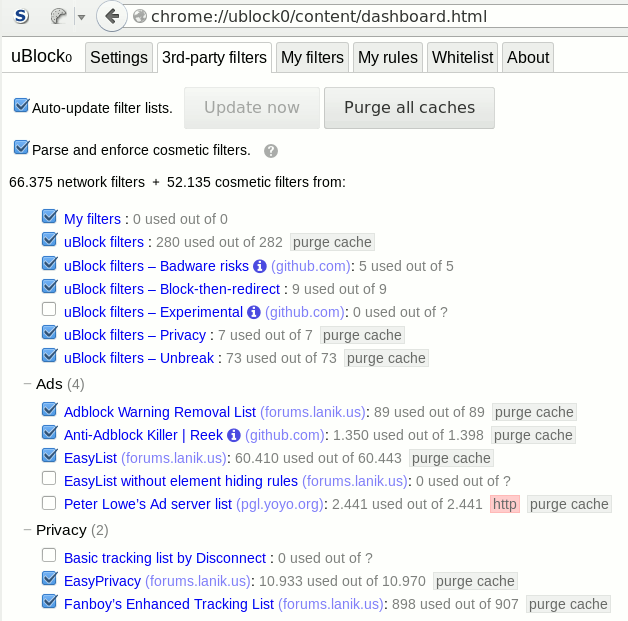Uncheck Anti-Adblock Killer Reek checkbox
628x621 pixels.
tap(49, 432)
